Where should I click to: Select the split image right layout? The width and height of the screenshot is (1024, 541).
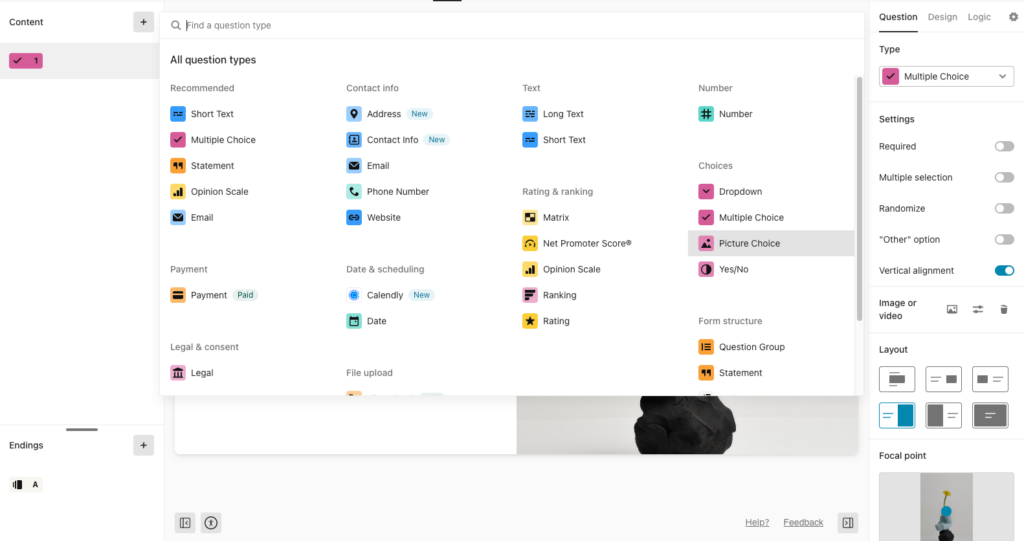click(897, 416)
